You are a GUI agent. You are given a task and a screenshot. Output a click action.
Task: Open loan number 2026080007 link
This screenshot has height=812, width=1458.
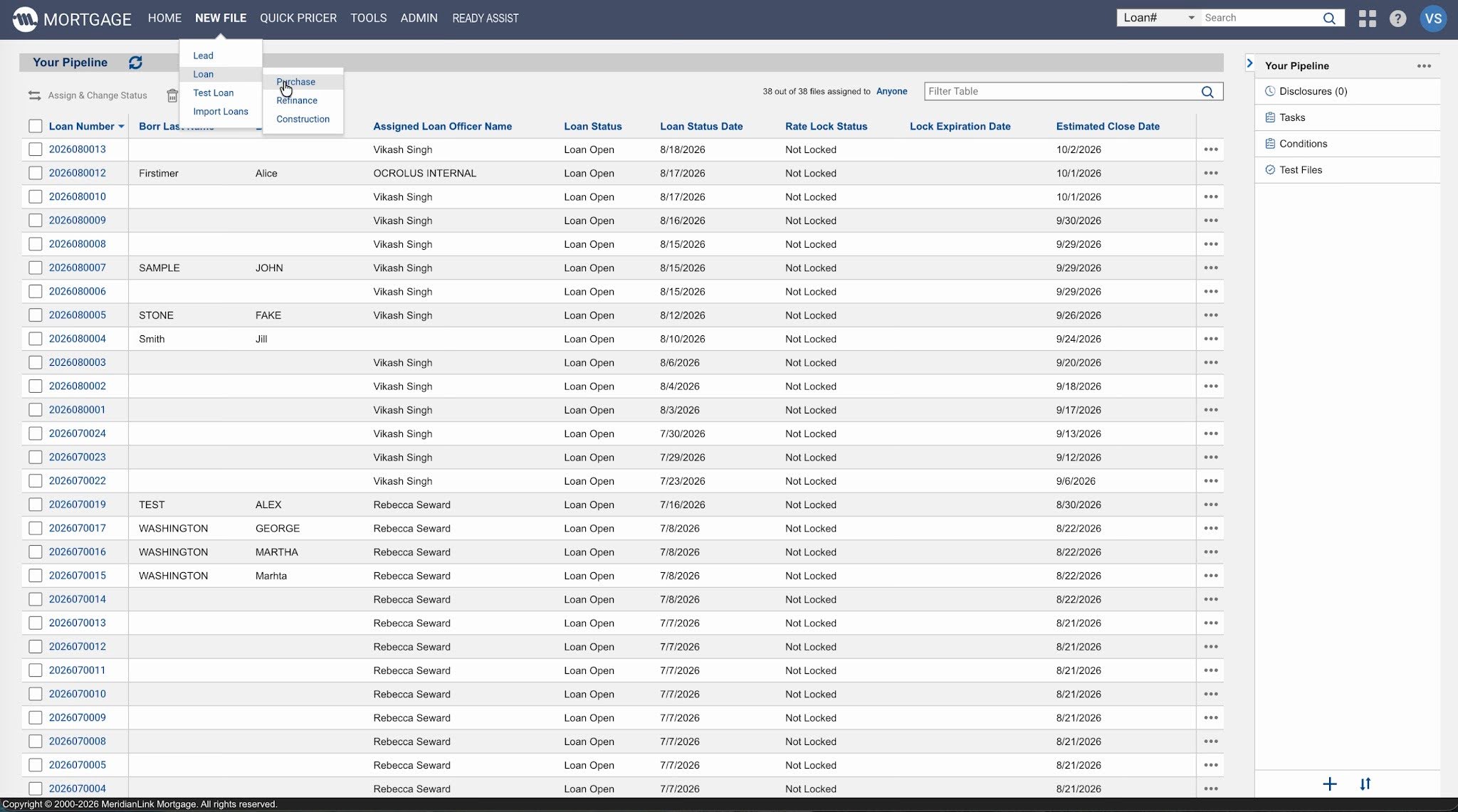point(77,268)
